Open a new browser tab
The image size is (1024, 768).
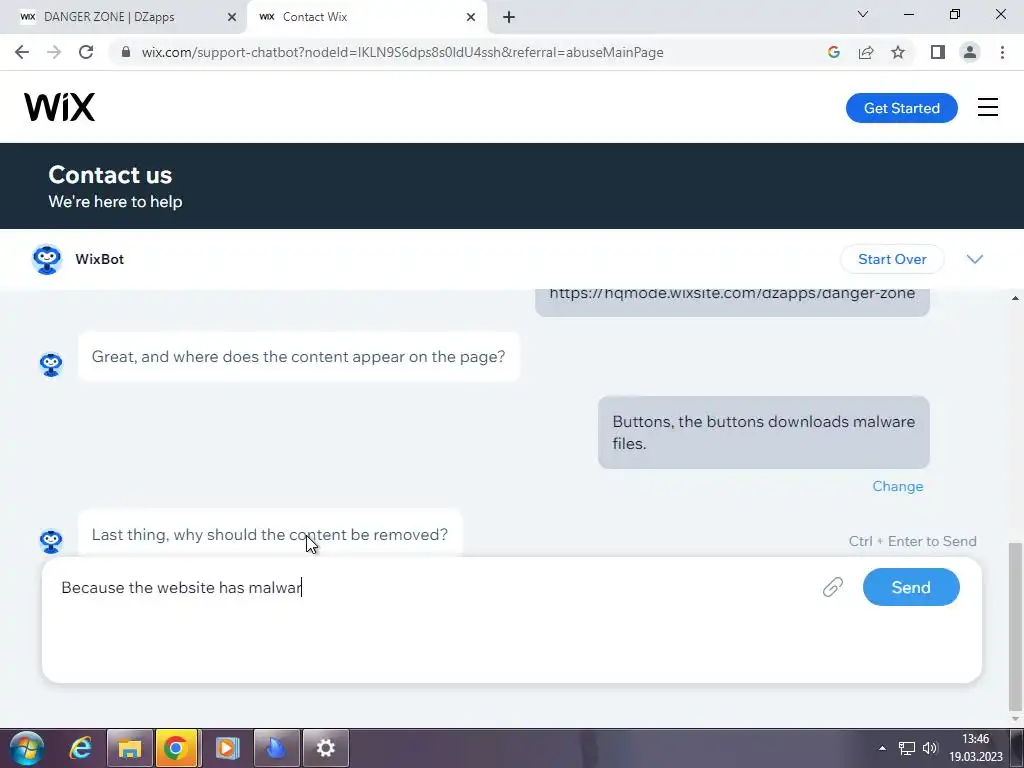(x=509, y=17)
